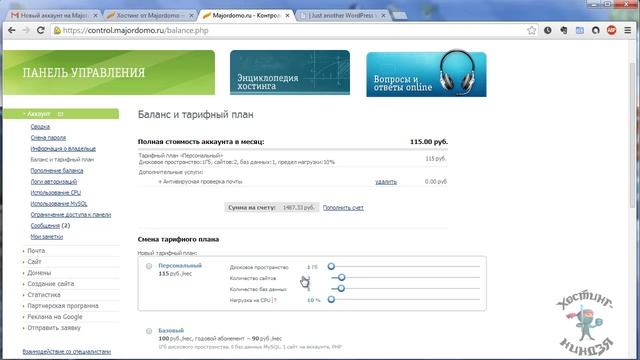640x360 pixels.
Task: Select the 'Персональный' plan radio button
Action: 149,266
